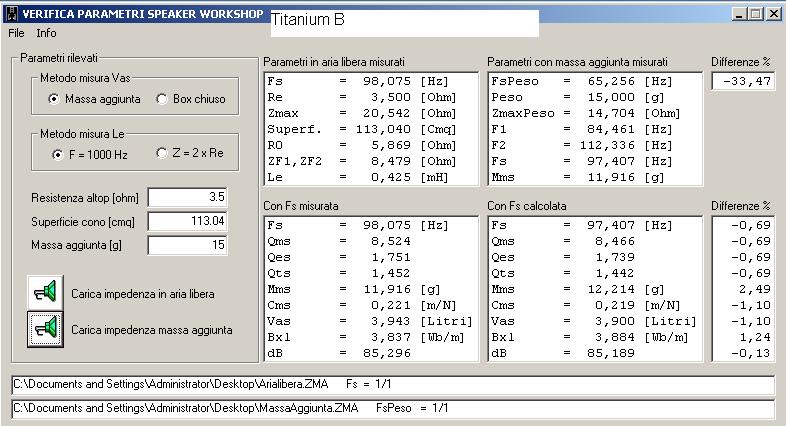
Task: Click the Titanium B text box
Action: point(405,23)
